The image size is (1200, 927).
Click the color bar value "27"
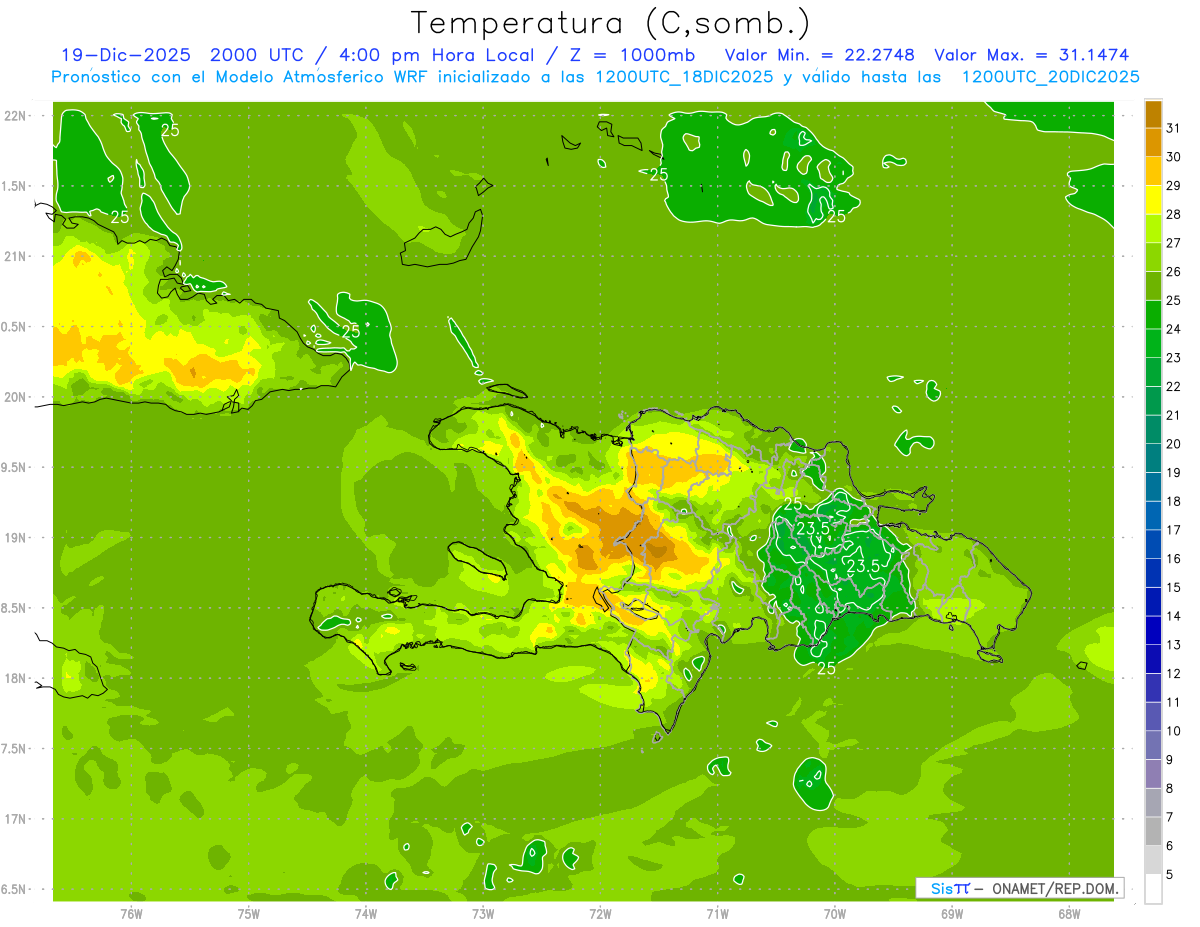[1174, 243]
